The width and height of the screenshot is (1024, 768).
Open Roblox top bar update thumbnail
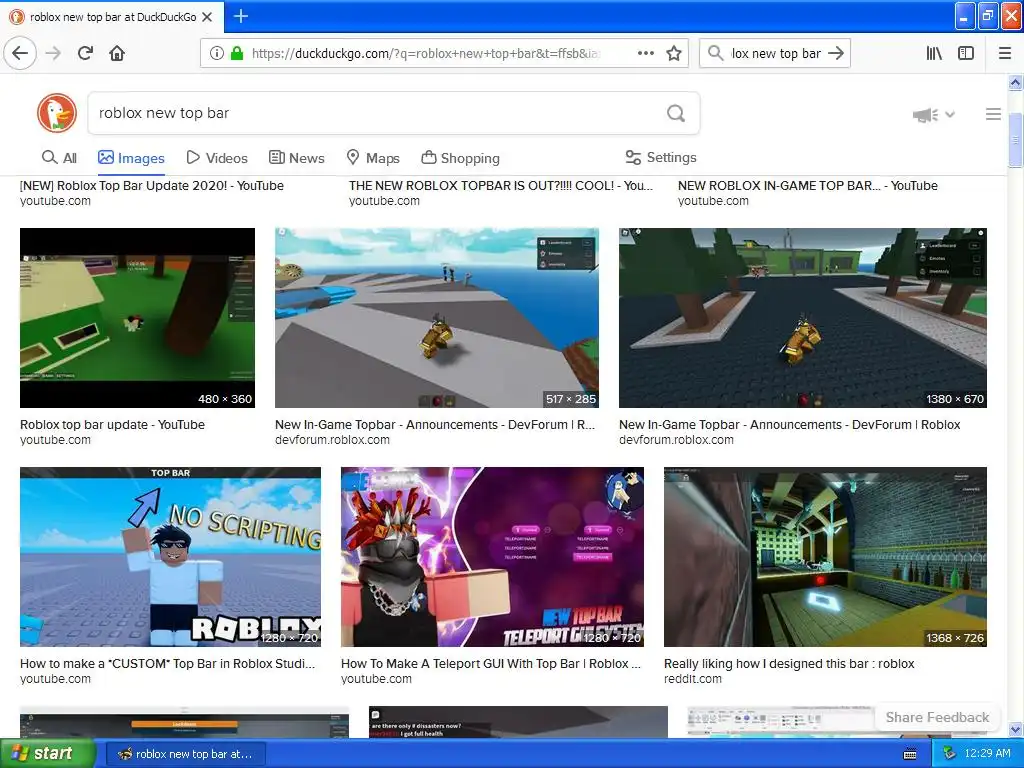(137, 318)
